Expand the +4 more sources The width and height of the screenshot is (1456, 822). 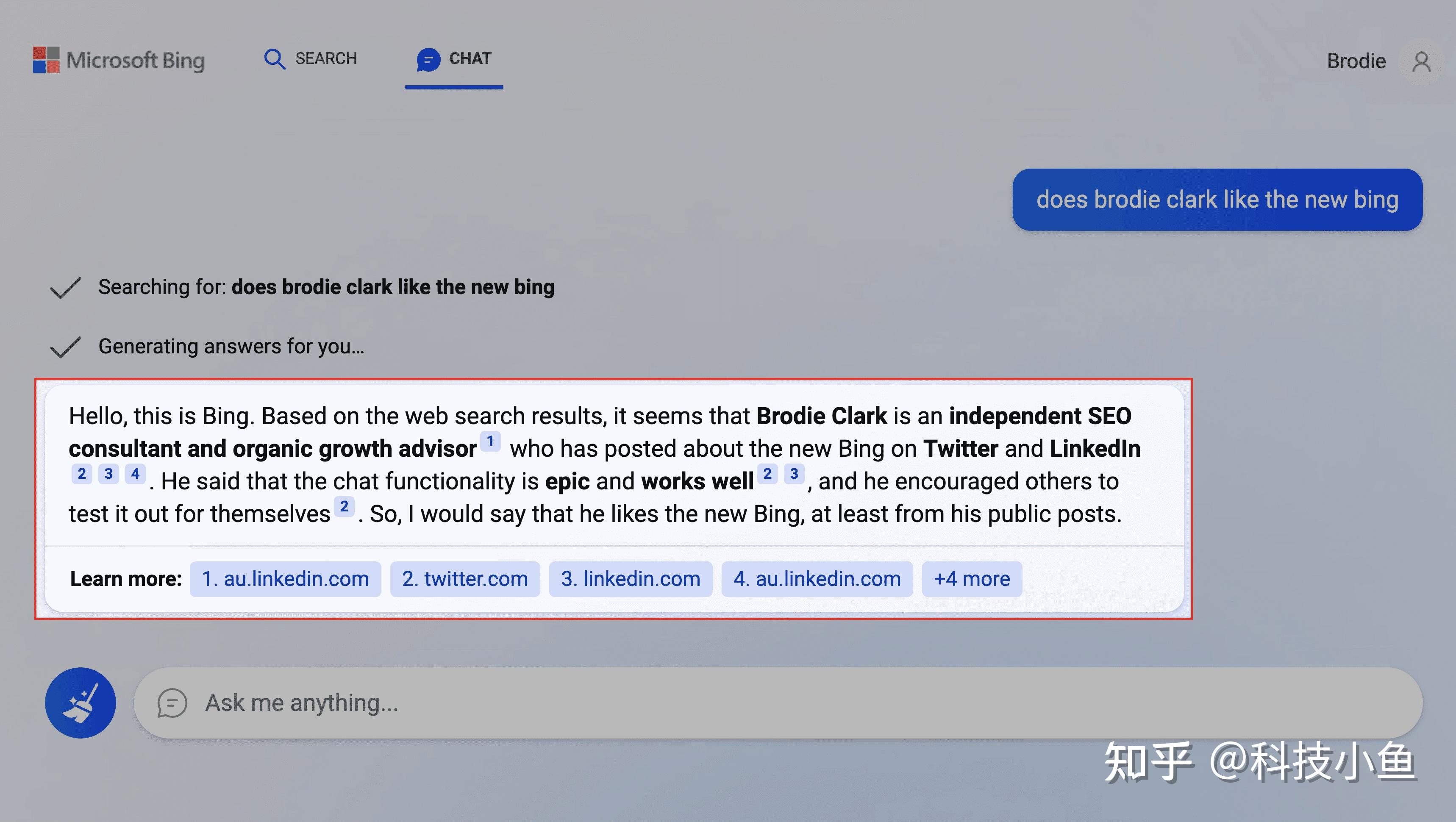coord(972,579)
